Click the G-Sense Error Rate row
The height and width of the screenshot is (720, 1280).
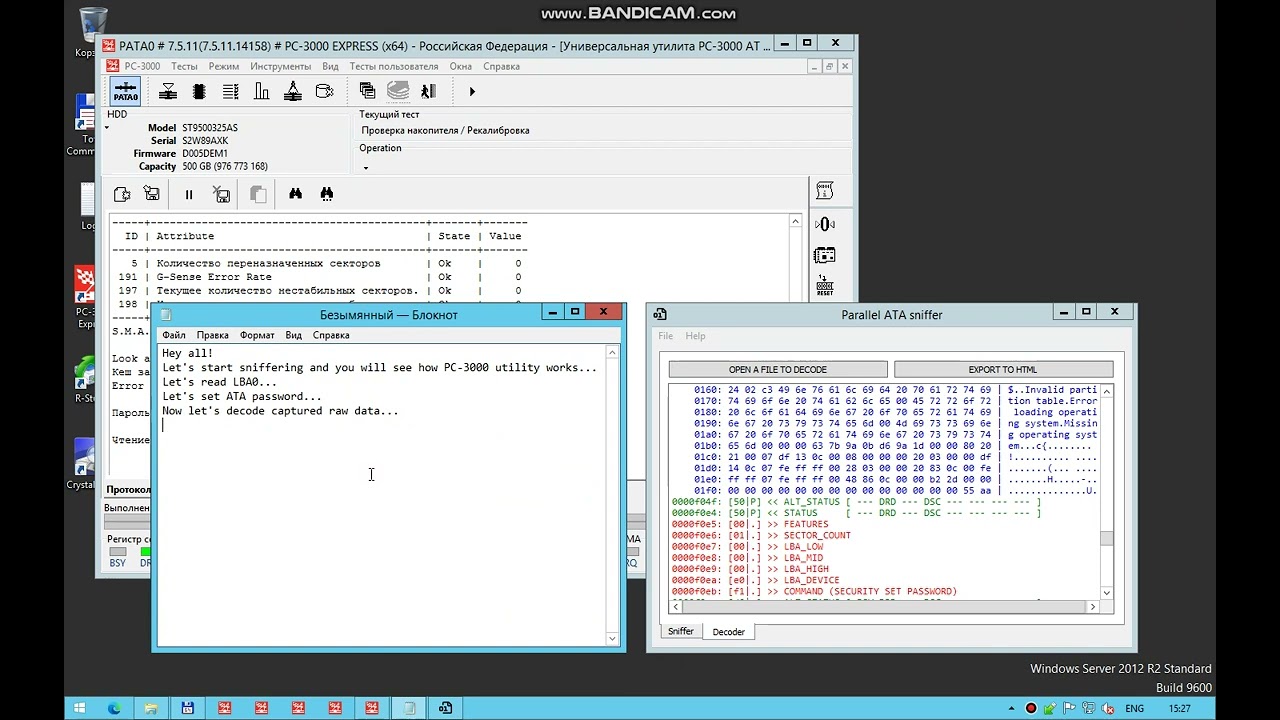point(319,277)
